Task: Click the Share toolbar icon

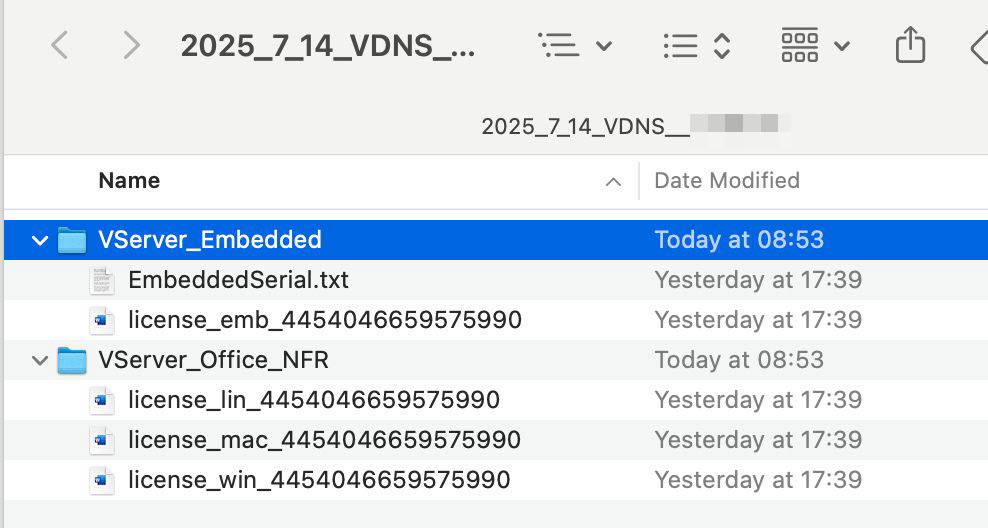Action: pos(910,44)
